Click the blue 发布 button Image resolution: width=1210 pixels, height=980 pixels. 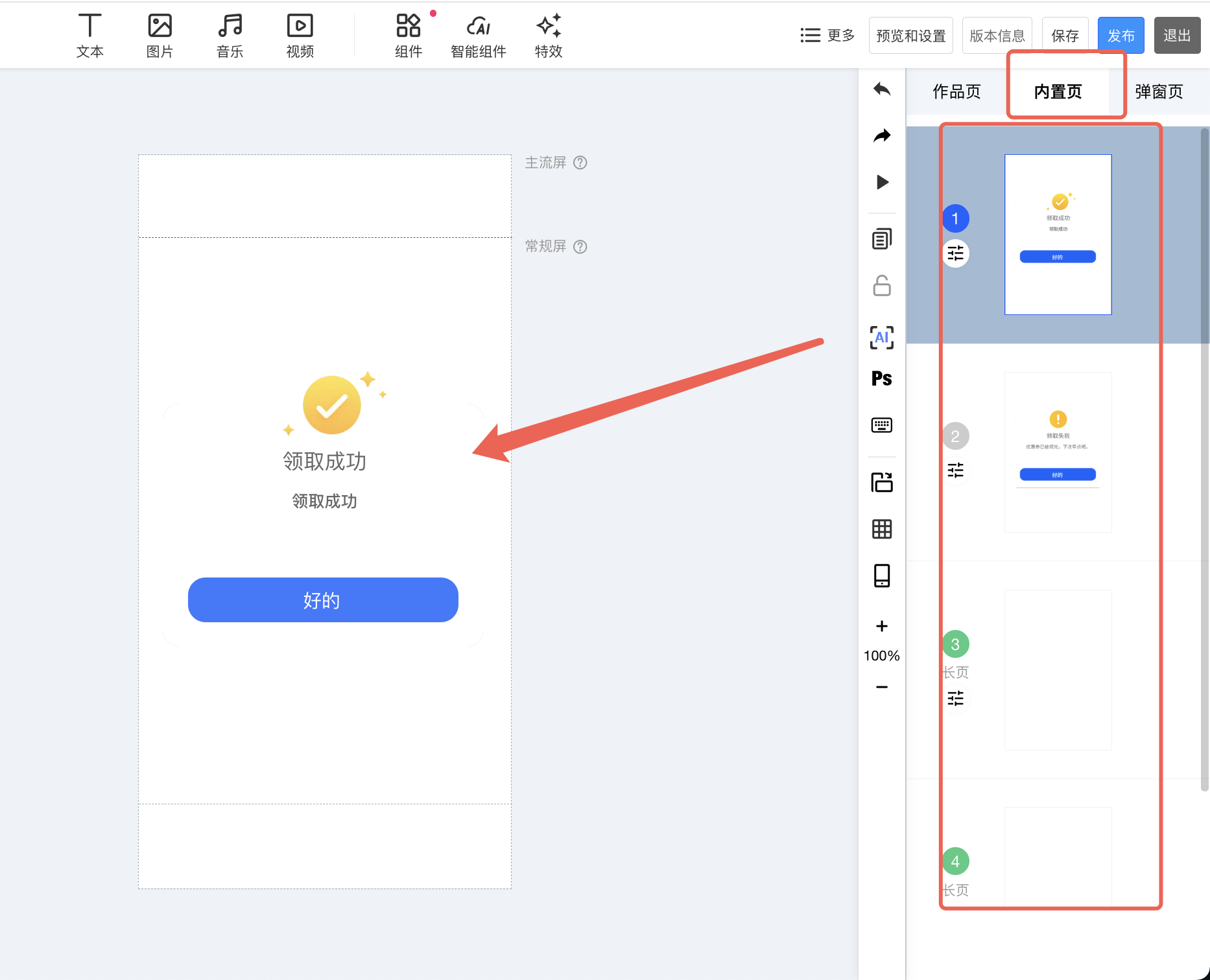coord(1121,35)
